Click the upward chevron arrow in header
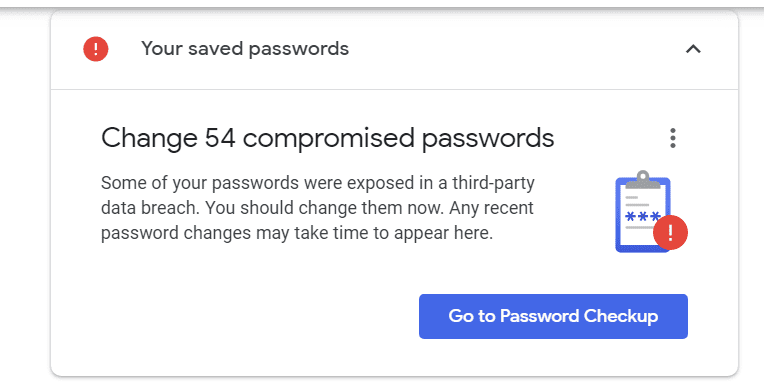Image resolution: width=764 pixels, height=387 pixels. pos(693,49)
